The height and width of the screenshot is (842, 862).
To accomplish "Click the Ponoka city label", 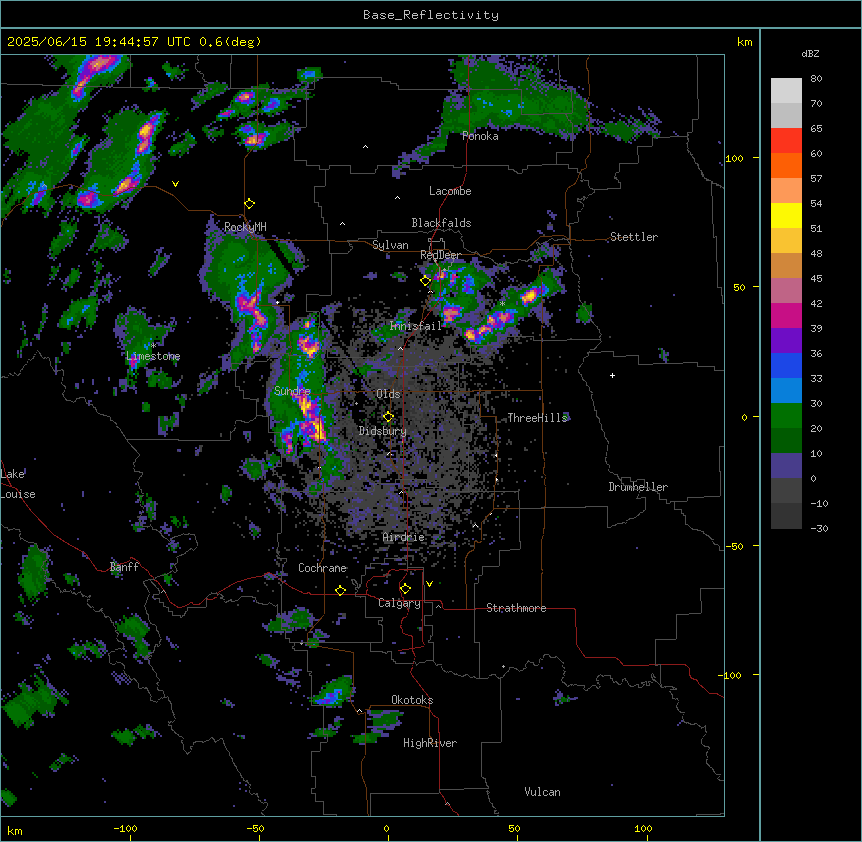I will click(x=480, y=136).
